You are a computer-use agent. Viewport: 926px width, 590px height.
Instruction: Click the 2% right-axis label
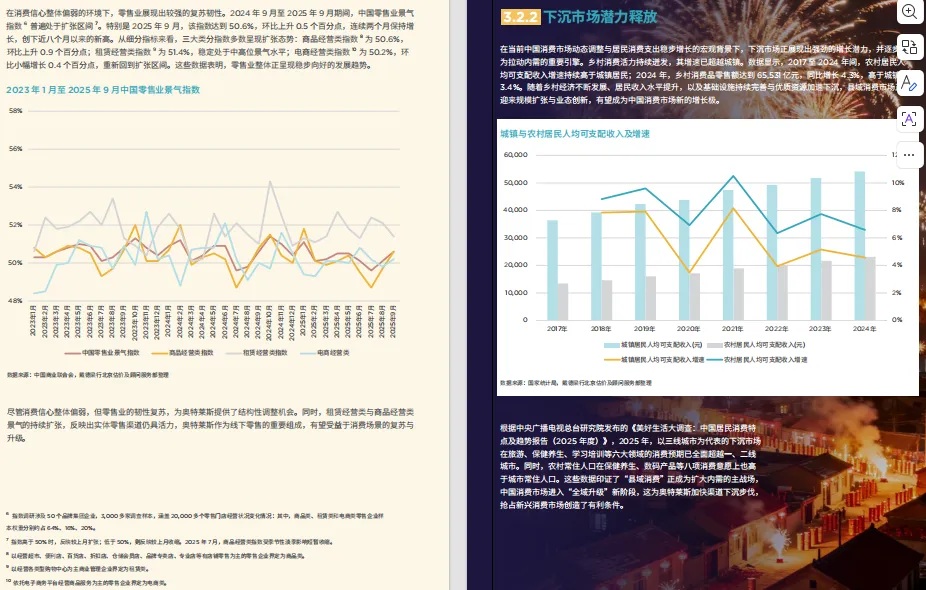coord(896,292)
